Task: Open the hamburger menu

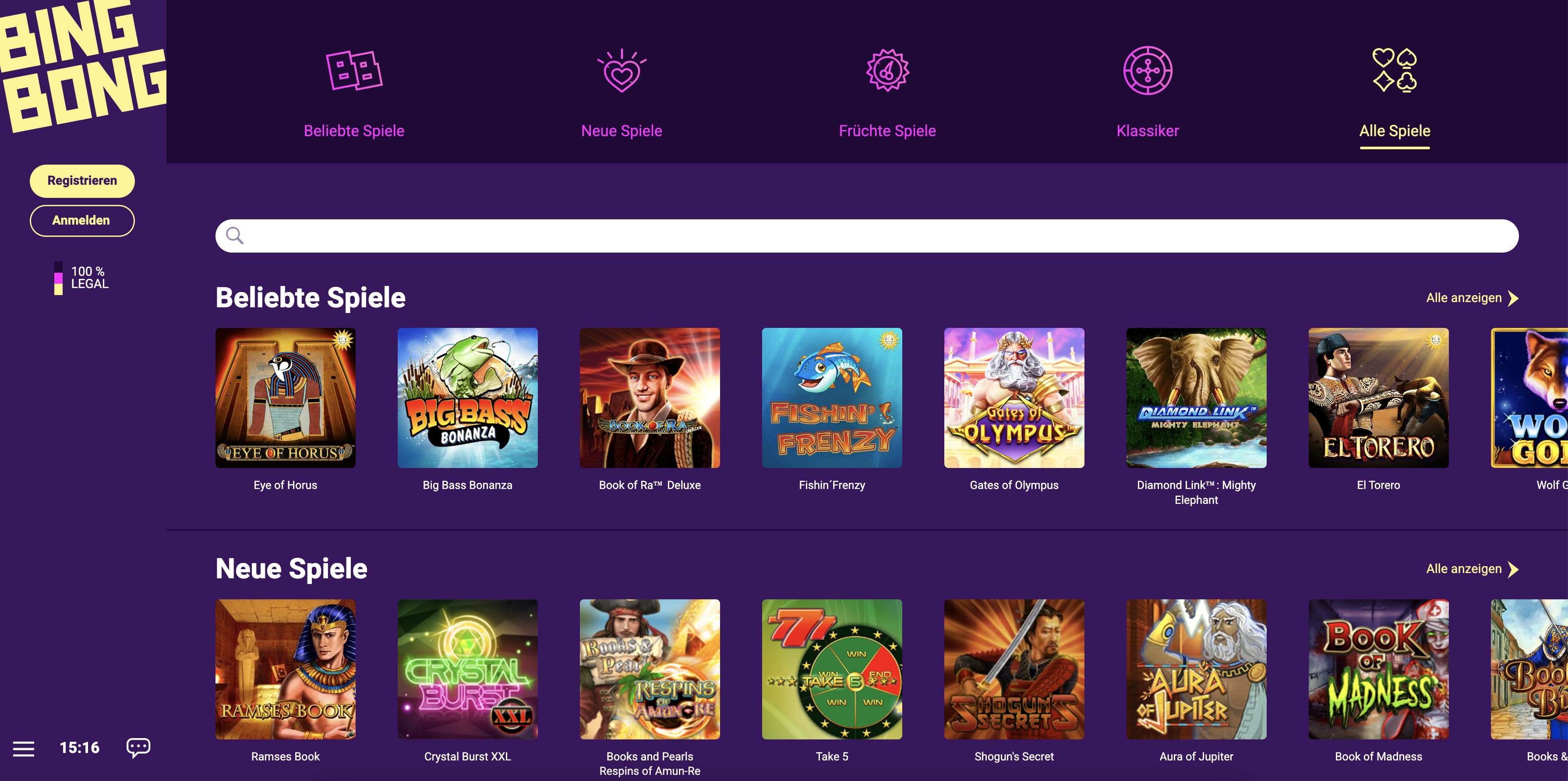Action: point(24,748)
